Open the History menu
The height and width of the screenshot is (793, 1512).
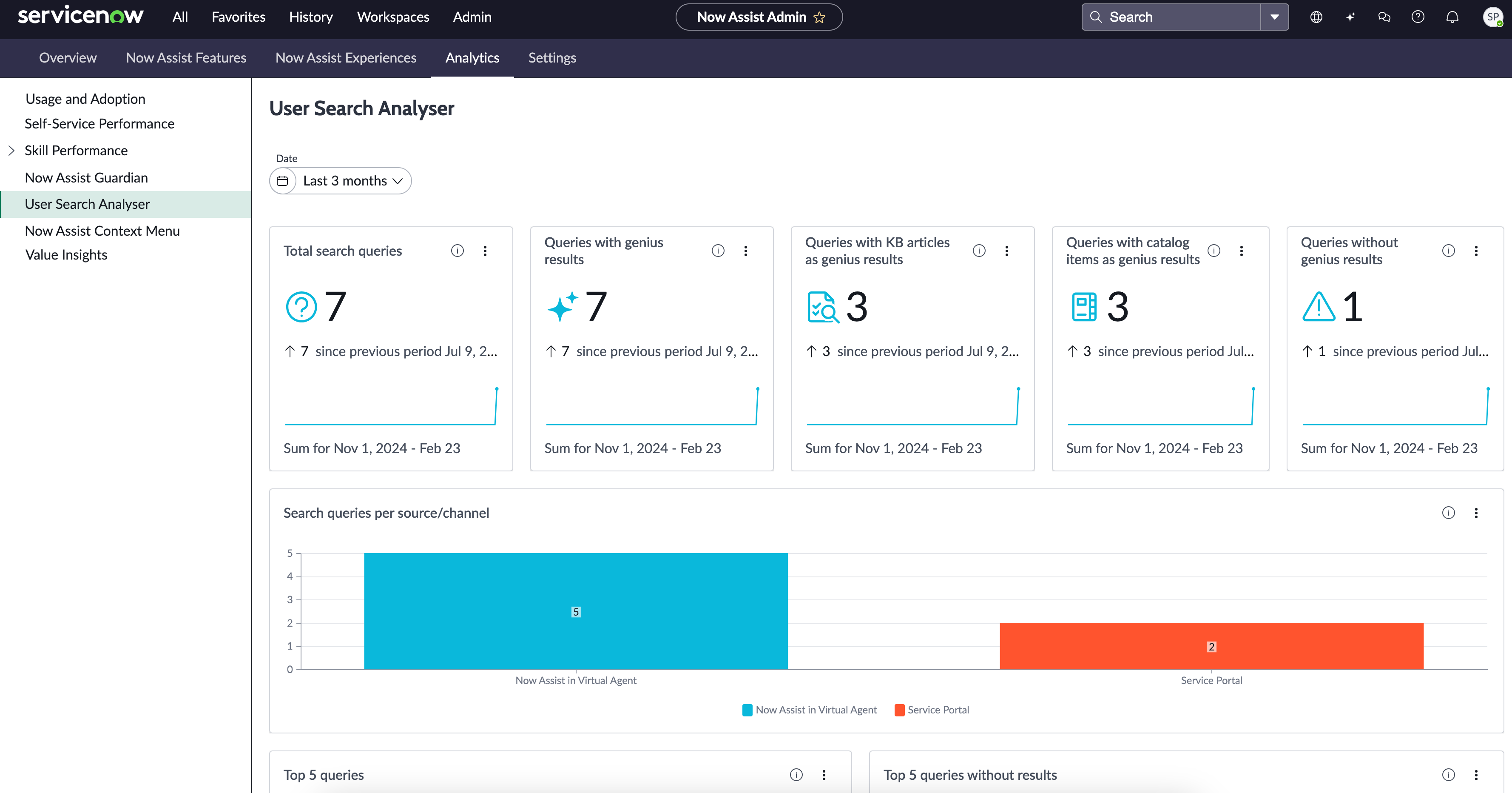click(x=311, y=17)
